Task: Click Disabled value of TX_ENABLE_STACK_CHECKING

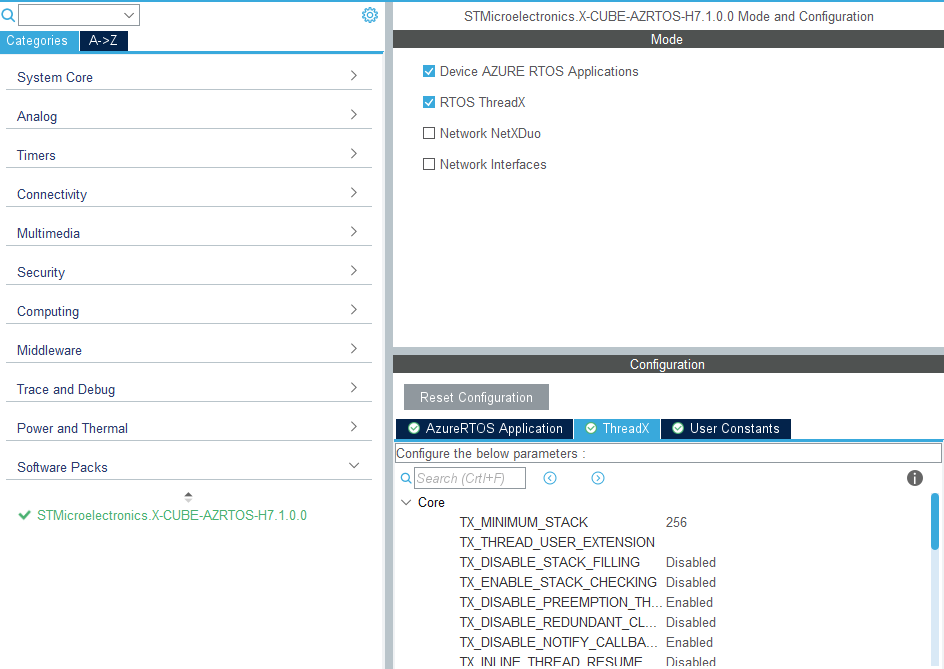Action: (x=691, y=582)
